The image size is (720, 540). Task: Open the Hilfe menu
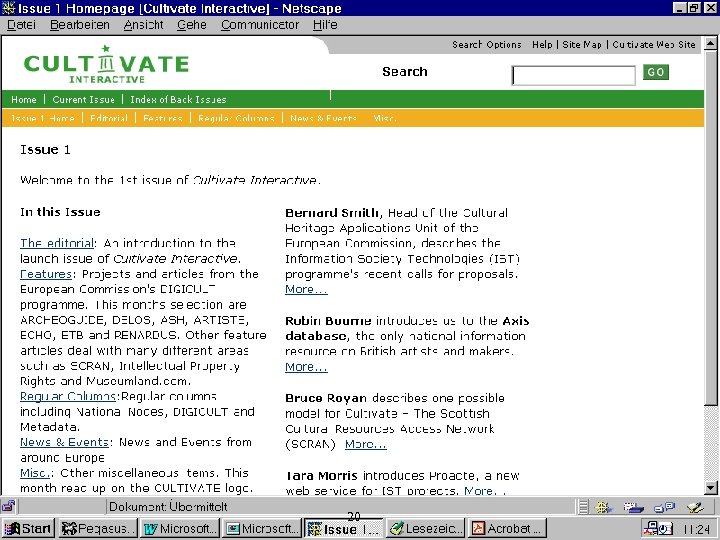coord(325,25)
